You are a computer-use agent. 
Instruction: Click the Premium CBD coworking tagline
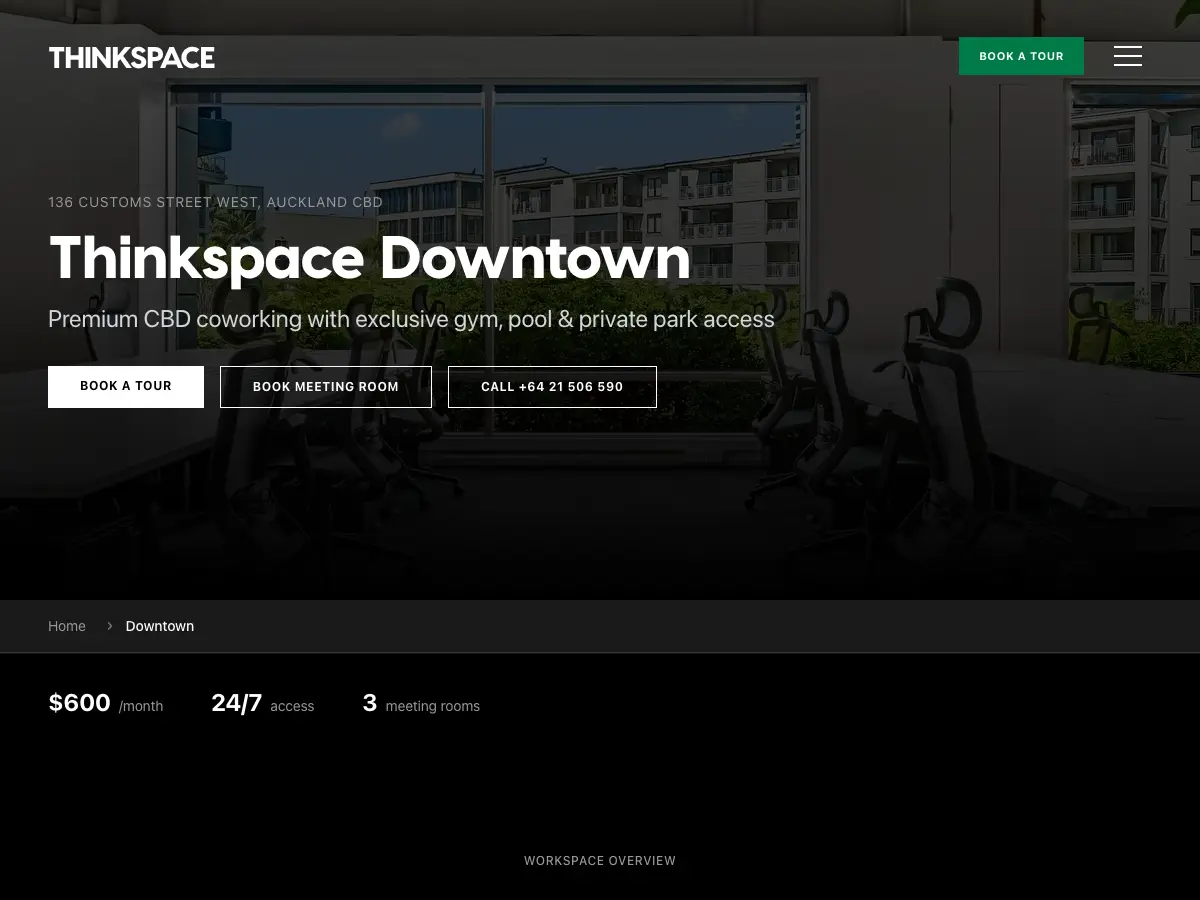tap(411, 319)
